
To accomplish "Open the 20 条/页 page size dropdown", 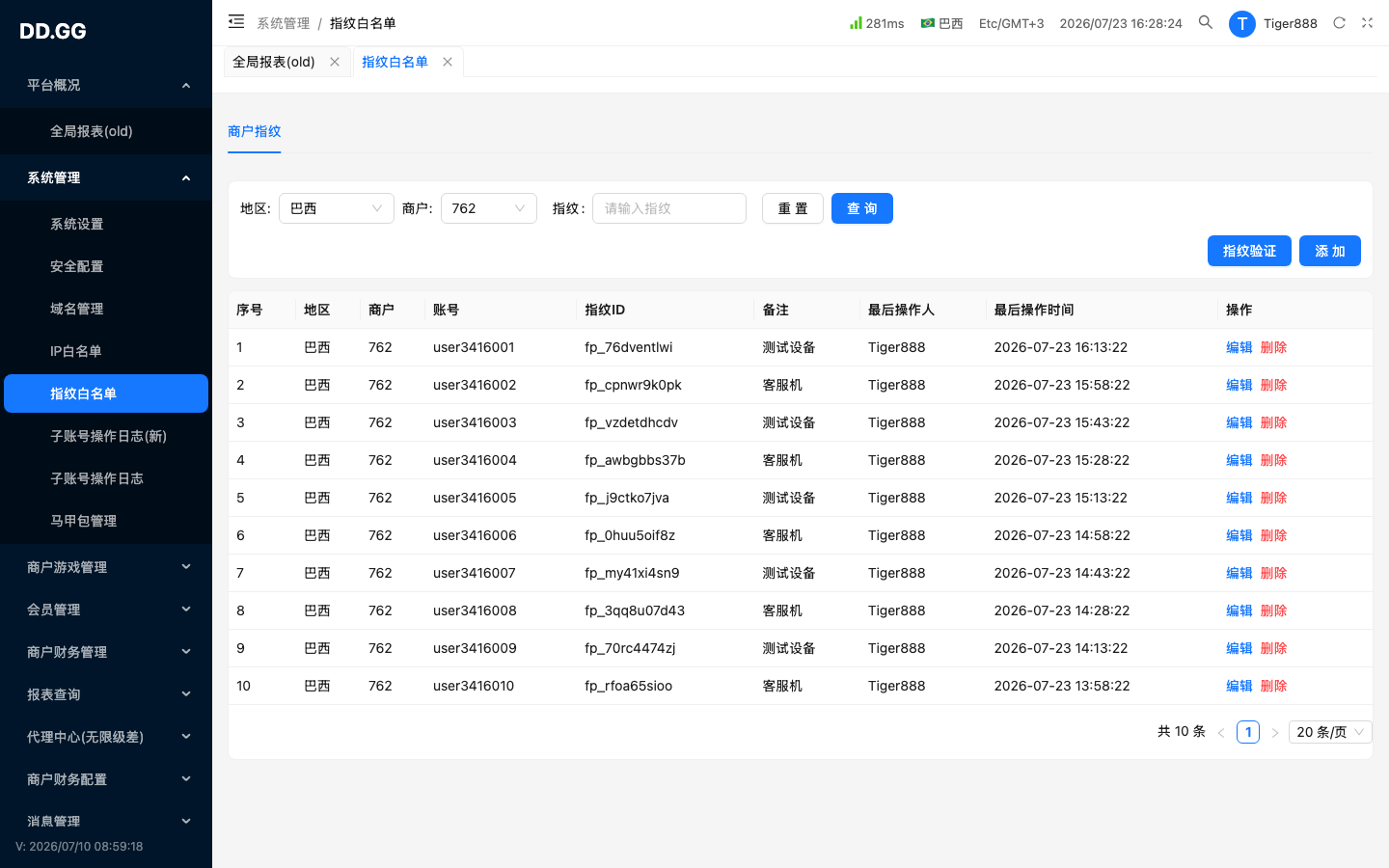I will pos(1331,732).
